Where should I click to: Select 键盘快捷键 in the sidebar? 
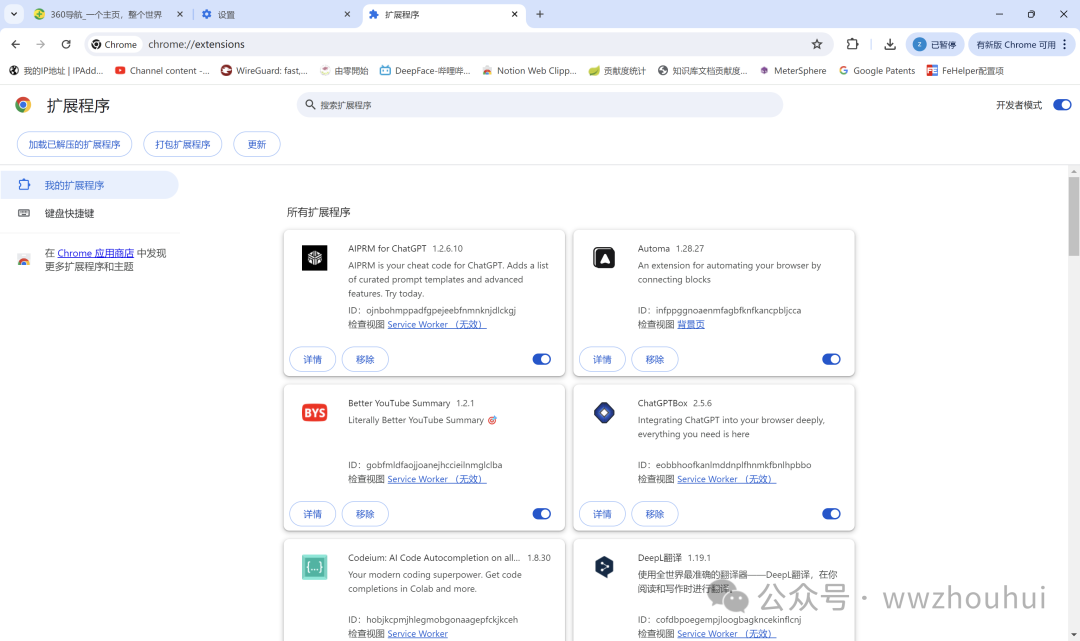click(x=69, y=213)
